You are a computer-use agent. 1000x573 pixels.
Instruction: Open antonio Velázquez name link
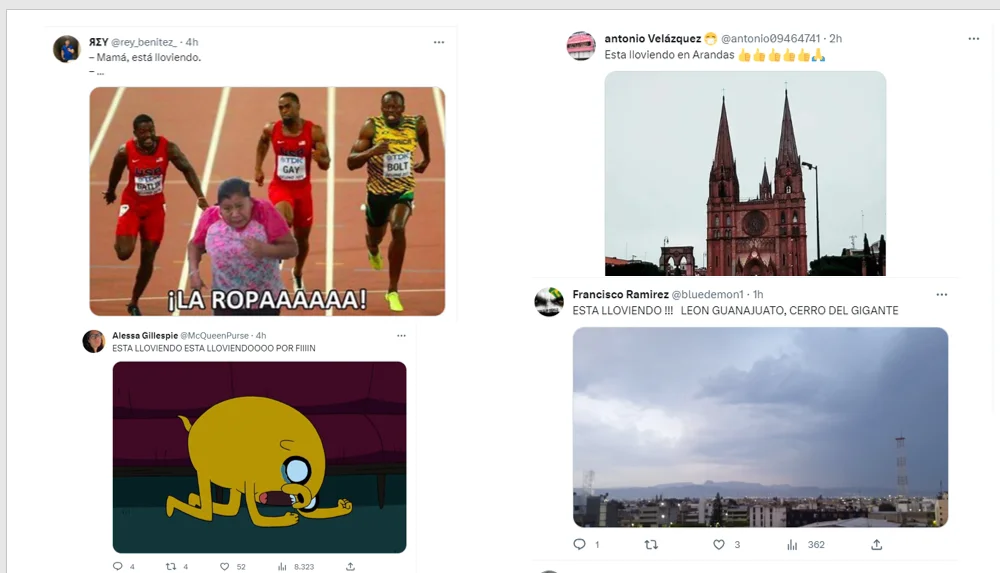point(652,39)
